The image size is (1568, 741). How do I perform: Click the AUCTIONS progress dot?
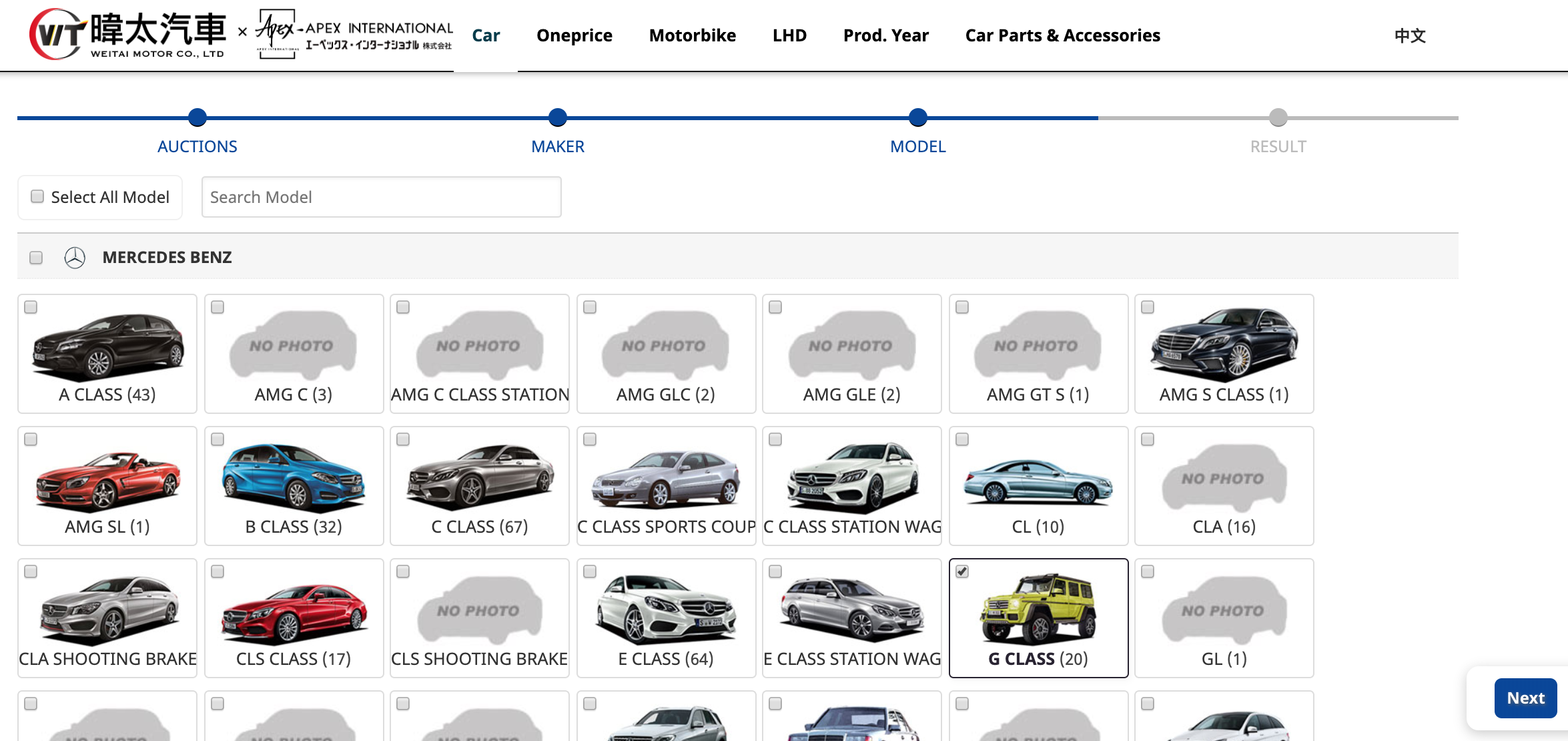(x=198, y=117)
